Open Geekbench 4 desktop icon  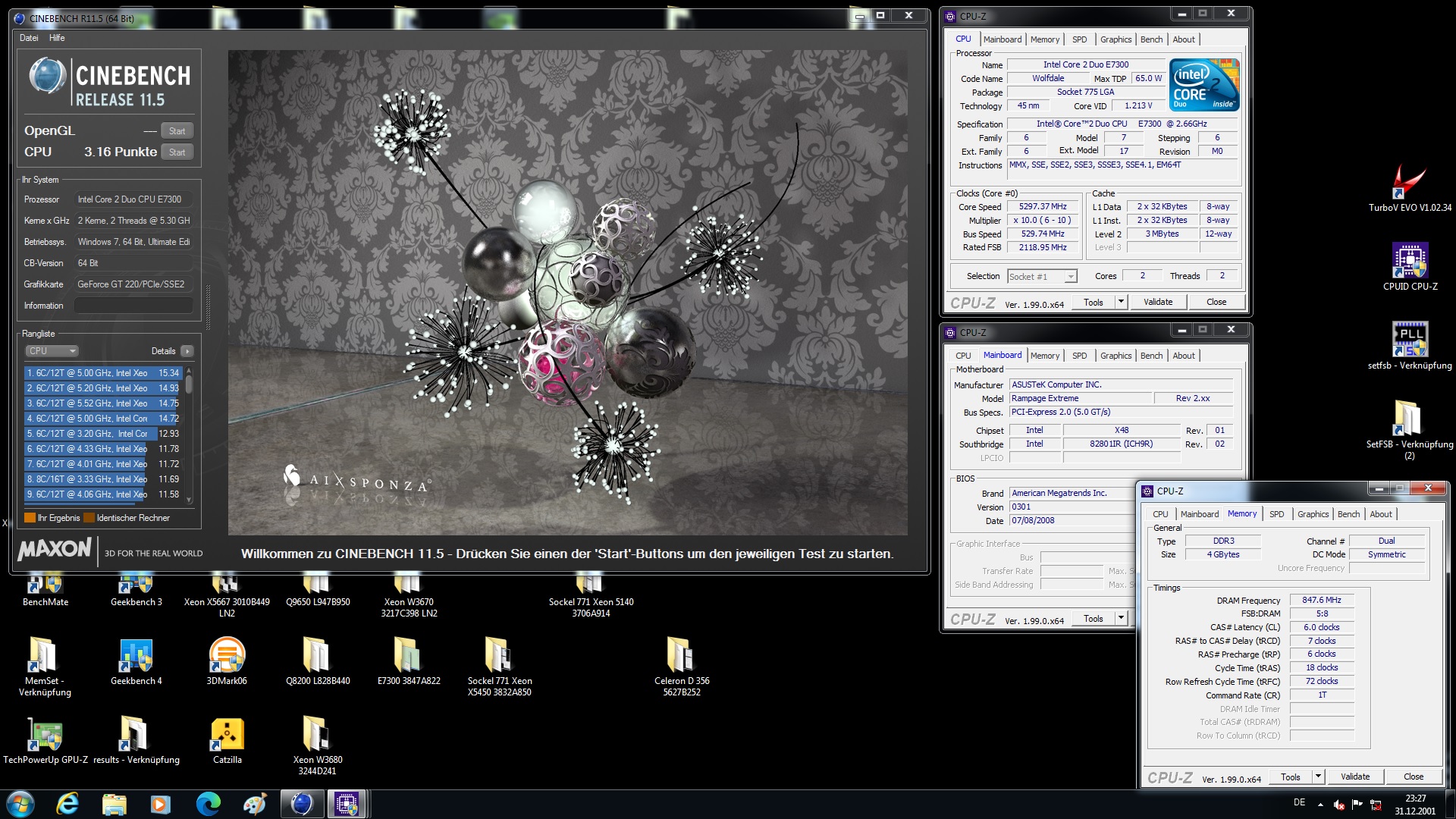coord(136,661)
